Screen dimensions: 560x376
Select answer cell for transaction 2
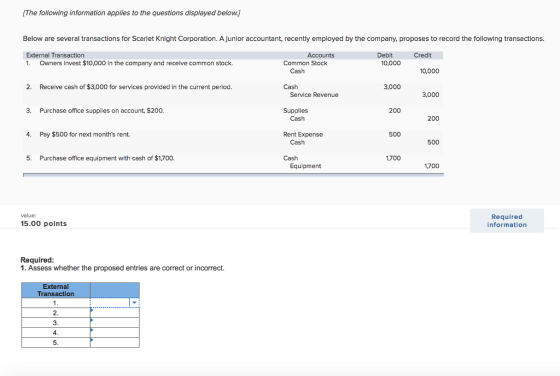pos(115,313)
